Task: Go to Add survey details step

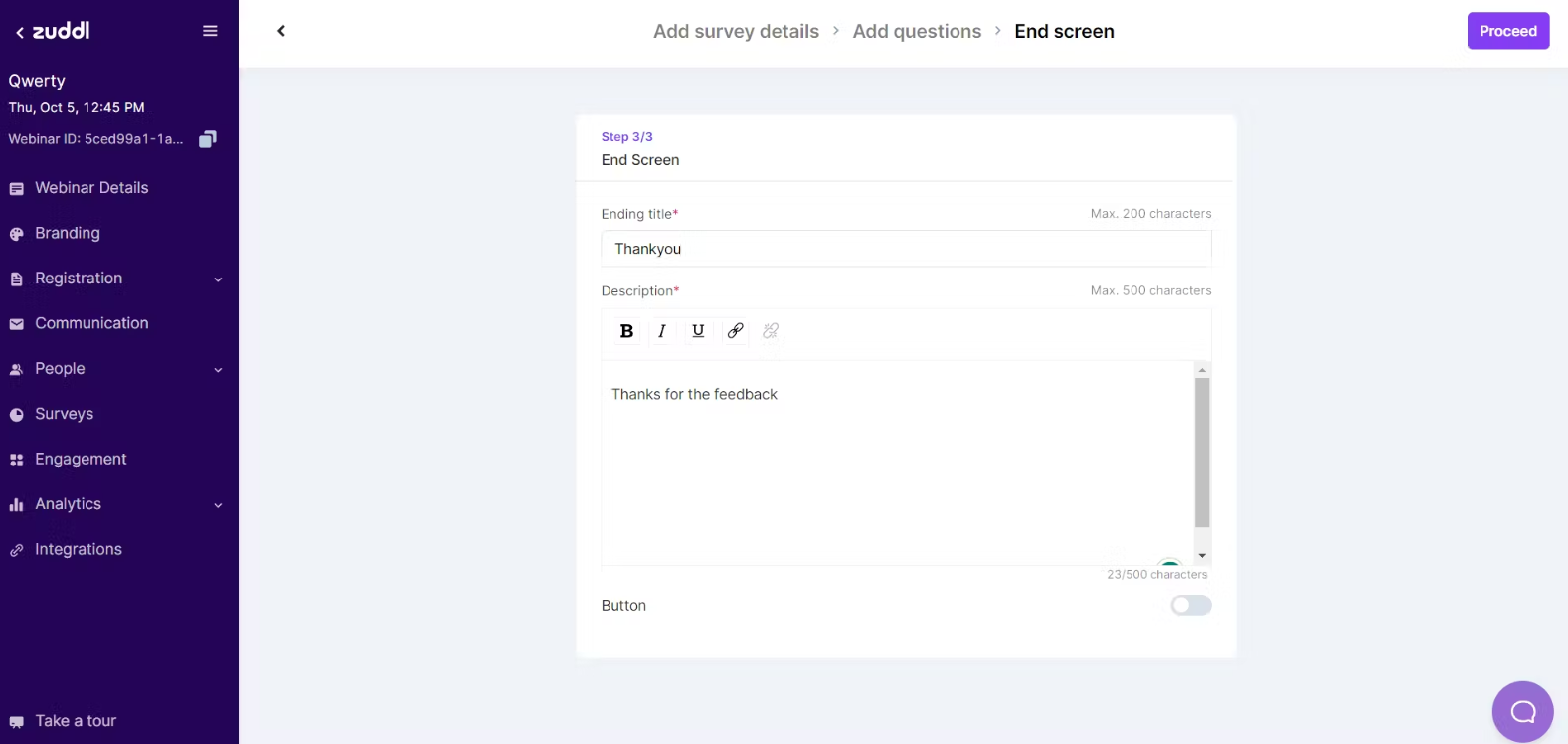Action: click(736, 31)
